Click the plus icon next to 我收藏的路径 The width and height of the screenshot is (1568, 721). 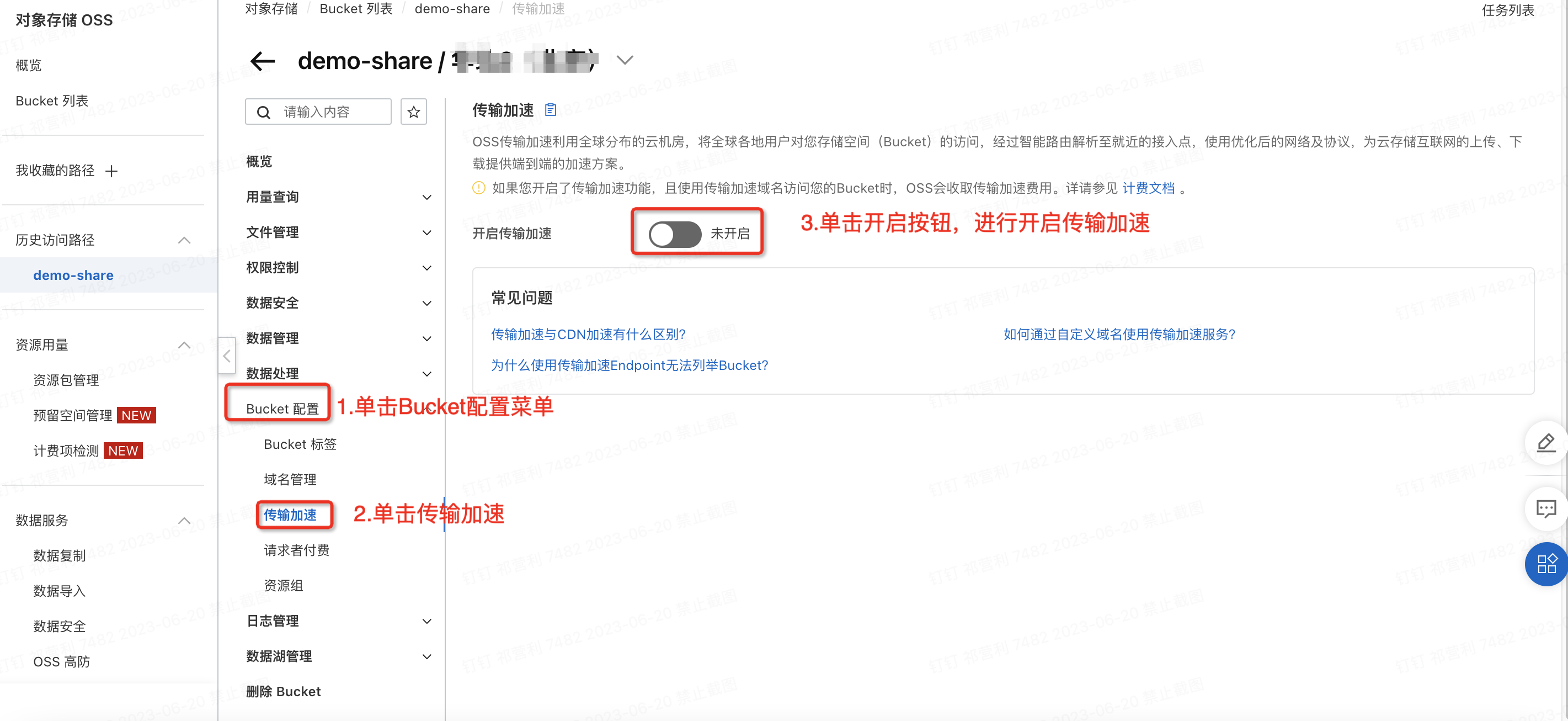111,171
